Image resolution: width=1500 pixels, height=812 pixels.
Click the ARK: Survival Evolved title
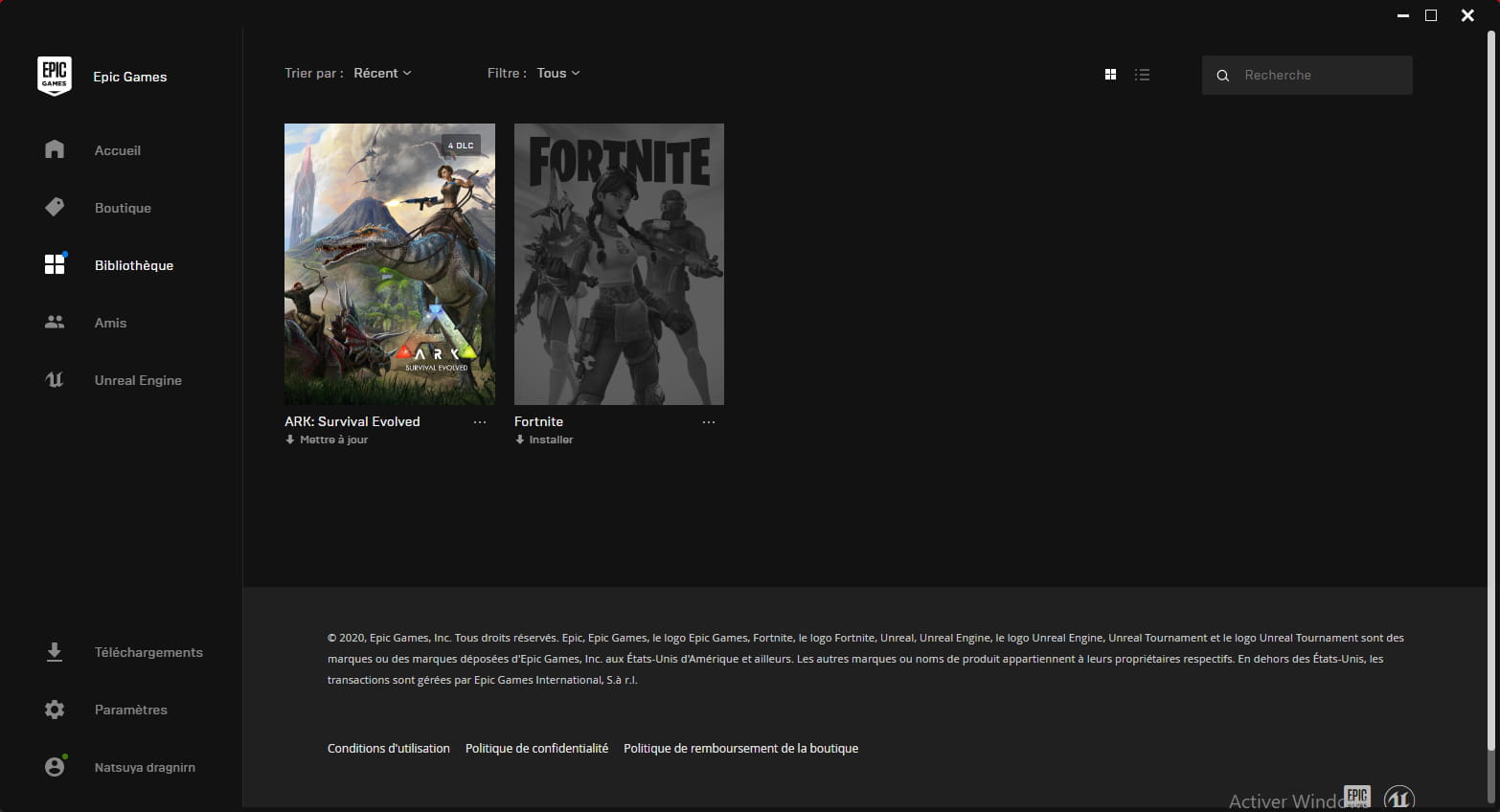(x=352, y=421)
